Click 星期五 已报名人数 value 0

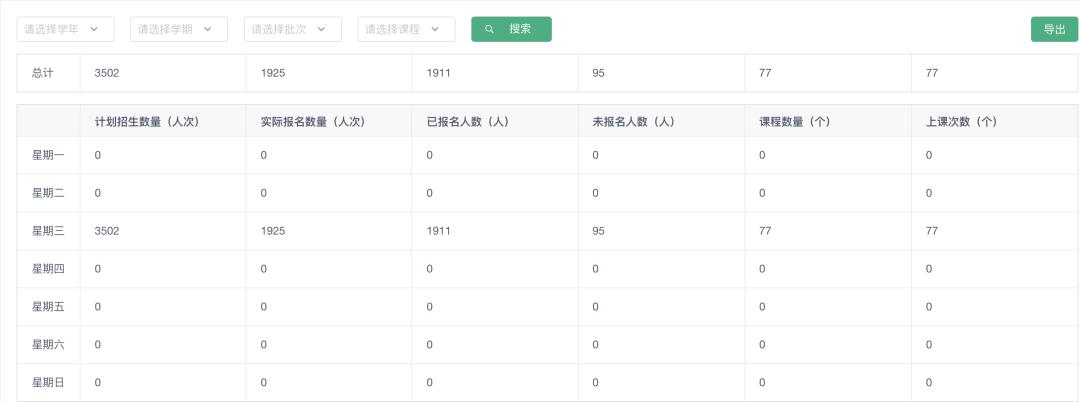click(x=430, y=306)
